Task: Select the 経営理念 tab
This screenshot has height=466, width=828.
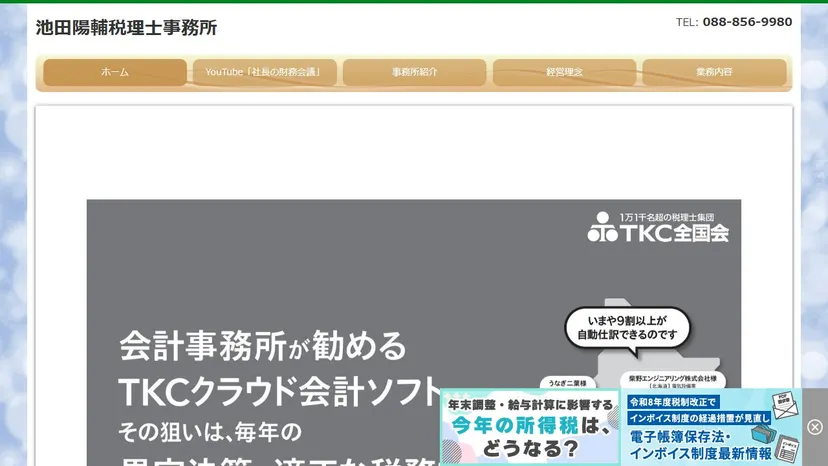Action: point(564,72)
